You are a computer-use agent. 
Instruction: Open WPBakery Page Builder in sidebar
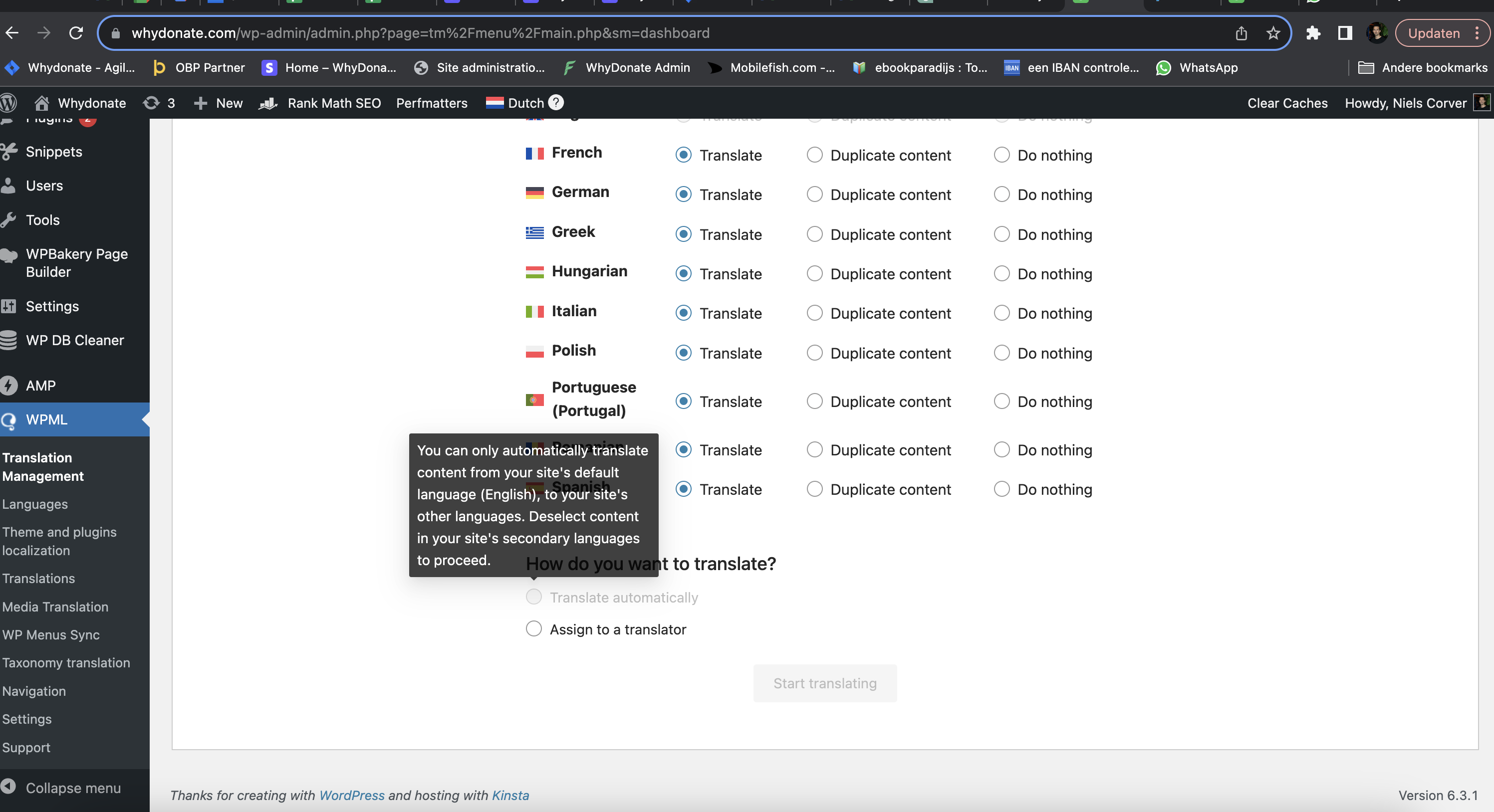(75, 263)
